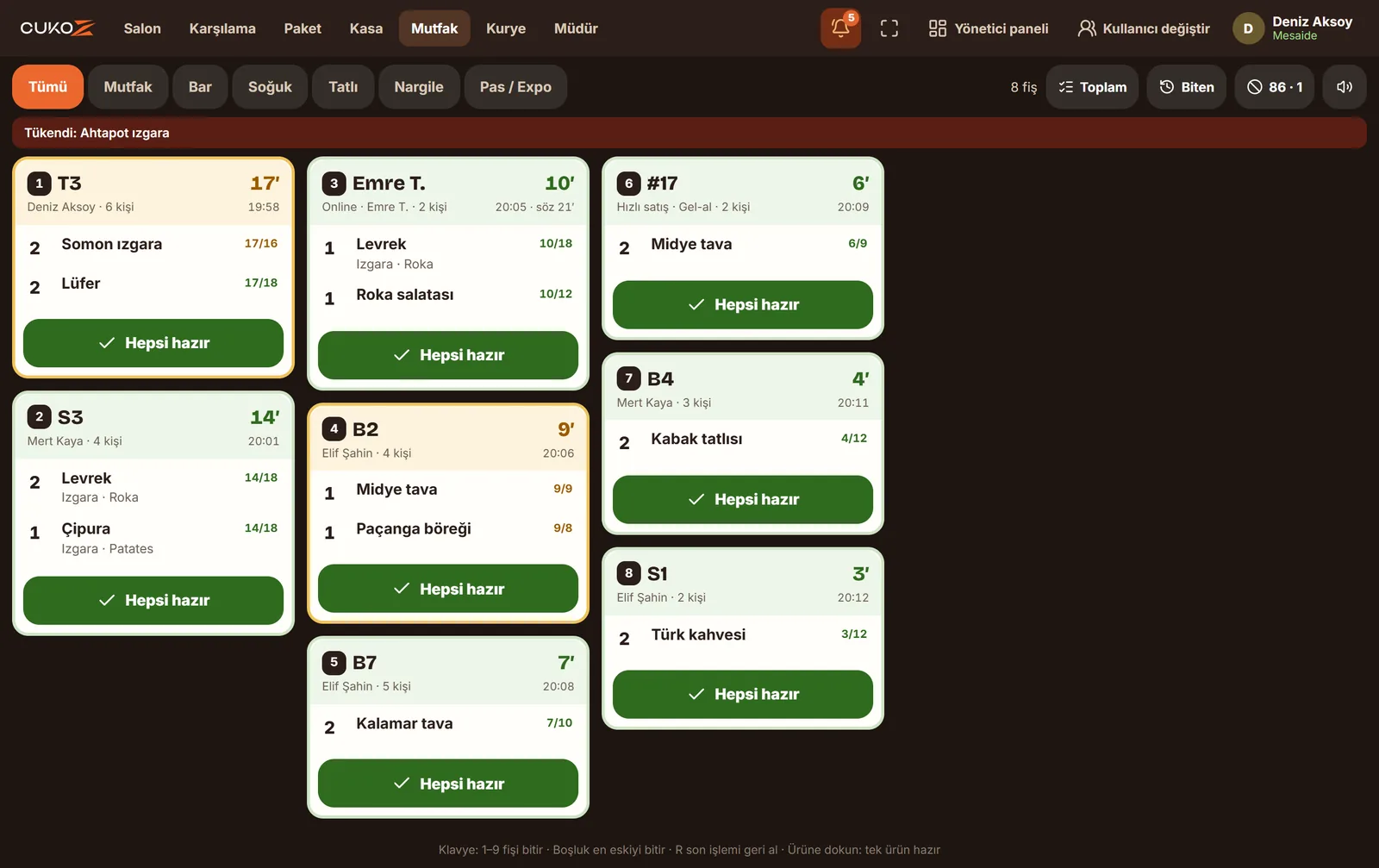Open the Kurye tab
1379x868 pixels.
tap(506, 28)
